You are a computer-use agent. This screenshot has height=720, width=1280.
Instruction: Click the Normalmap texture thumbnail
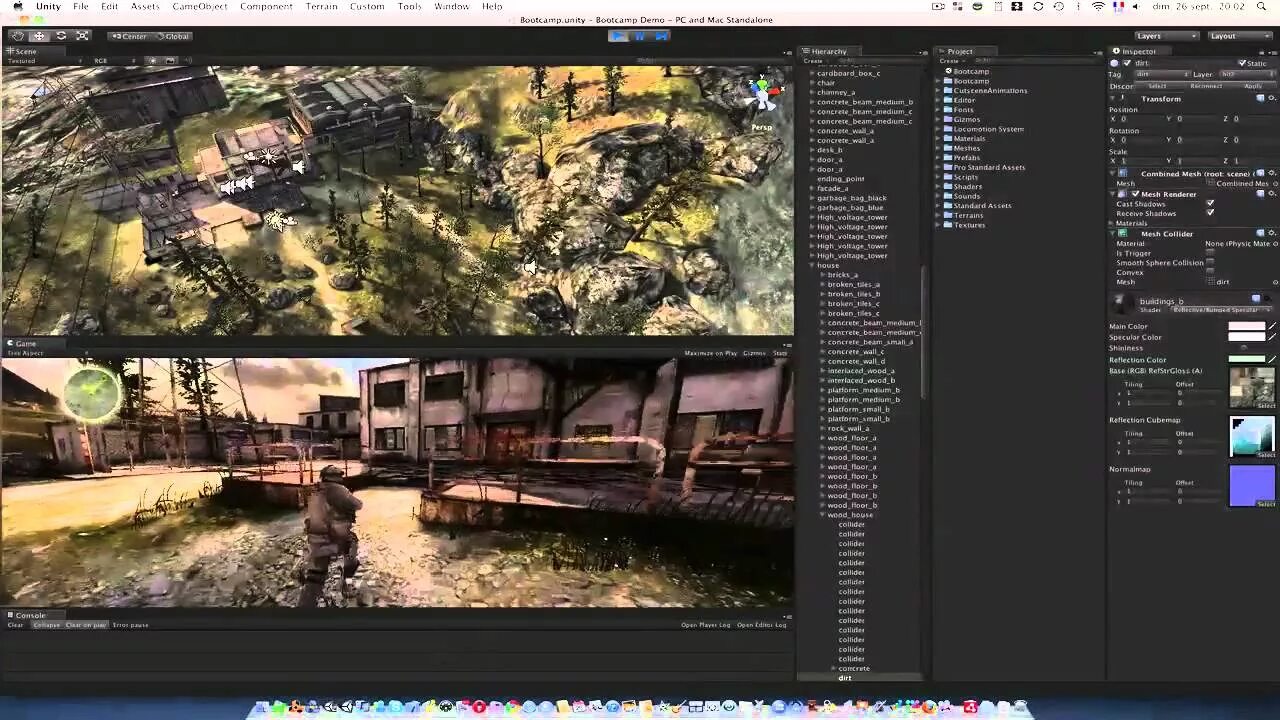click(1252, 486)
